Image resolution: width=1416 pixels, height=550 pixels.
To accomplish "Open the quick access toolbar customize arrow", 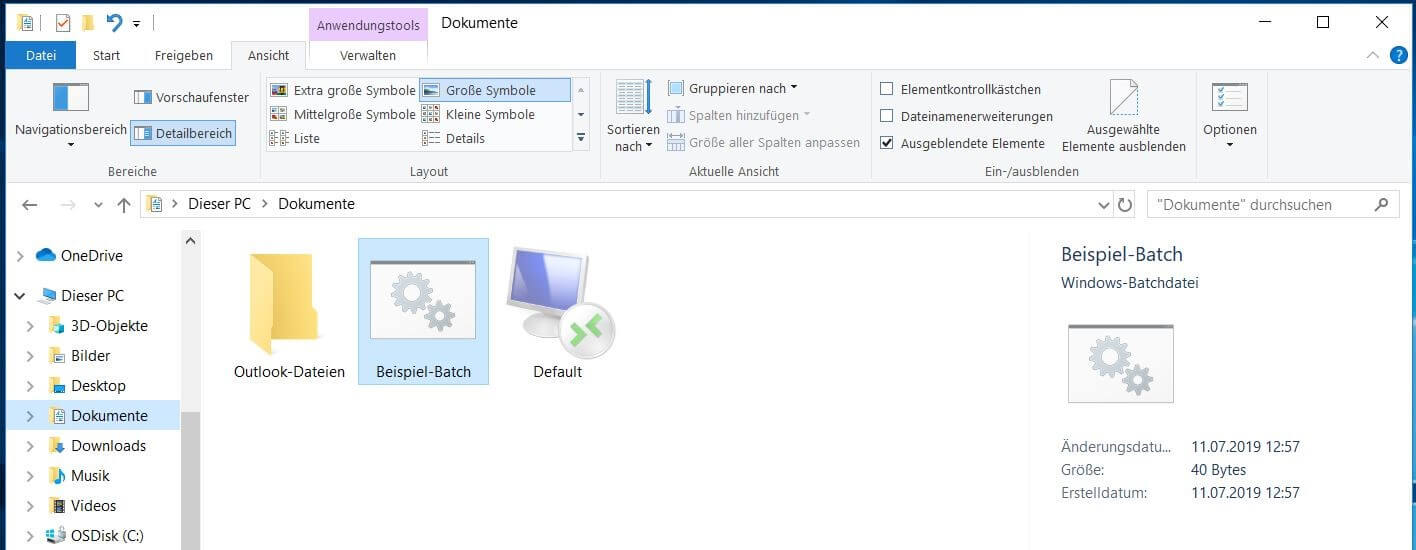I will point(137,23).
